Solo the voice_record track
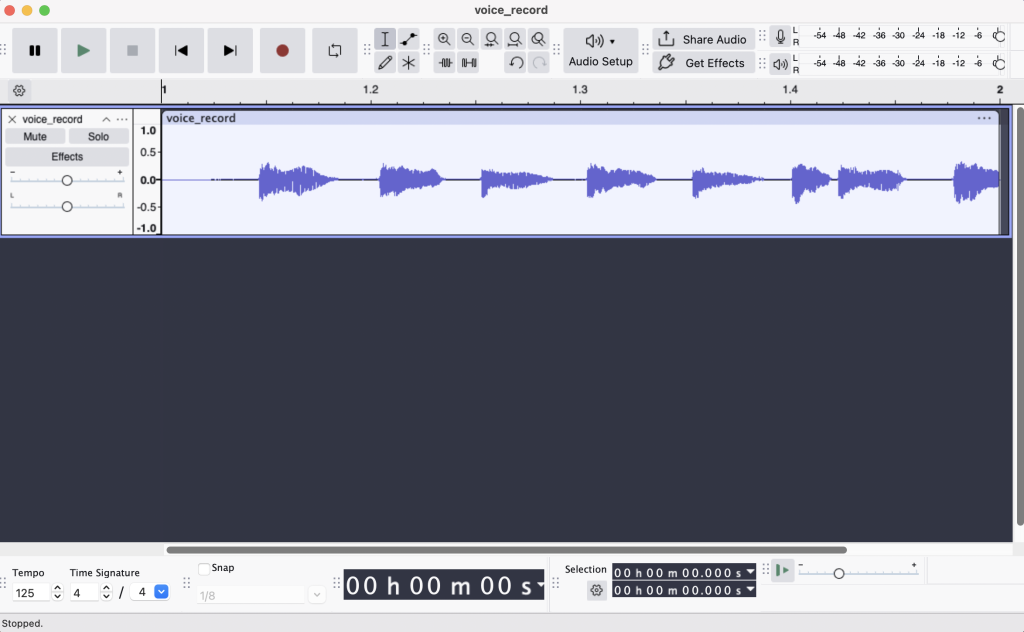This screenshot has width=1024, height=632. 98,137
